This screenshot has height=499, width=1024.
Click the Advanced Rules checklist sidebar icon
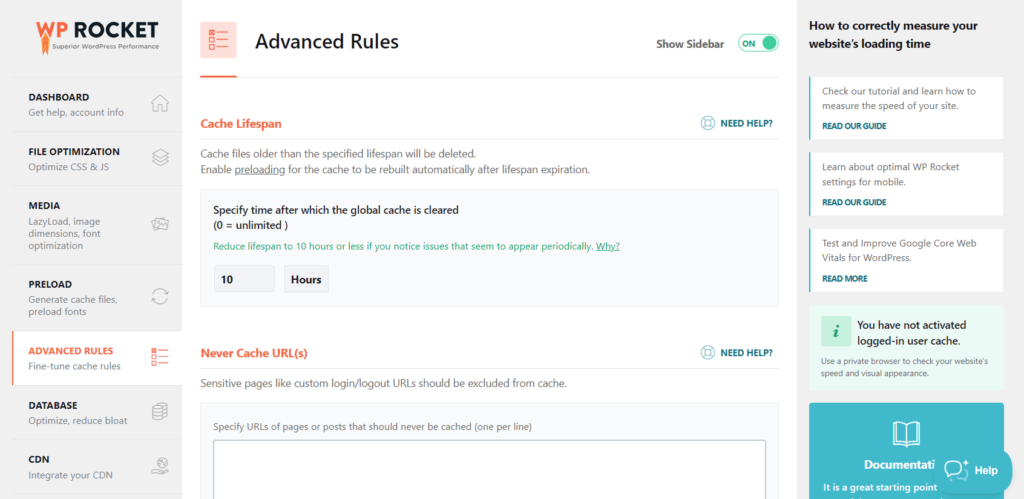tap(160, 357)
